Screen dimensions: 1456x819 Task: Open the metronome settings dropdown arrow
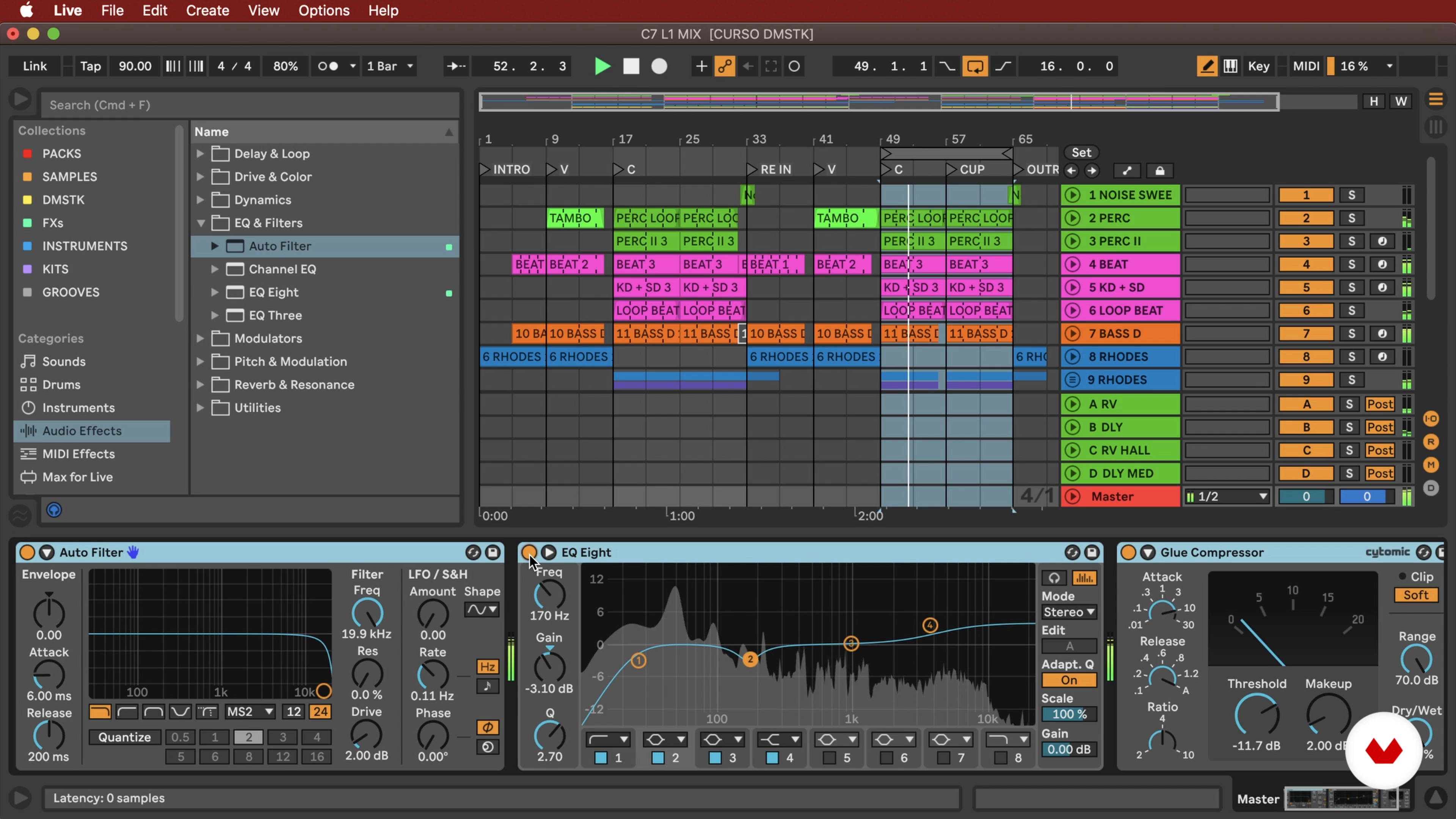point(353,66)
